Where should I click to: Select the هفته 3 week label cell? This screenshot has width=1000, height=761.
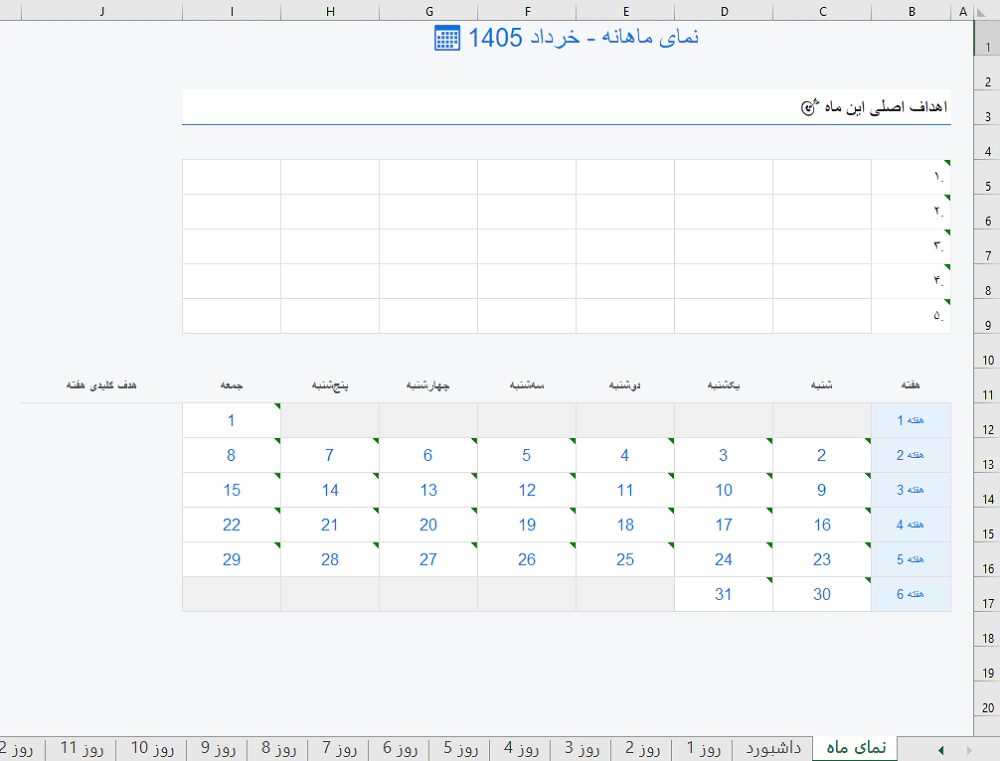[911, 490]
